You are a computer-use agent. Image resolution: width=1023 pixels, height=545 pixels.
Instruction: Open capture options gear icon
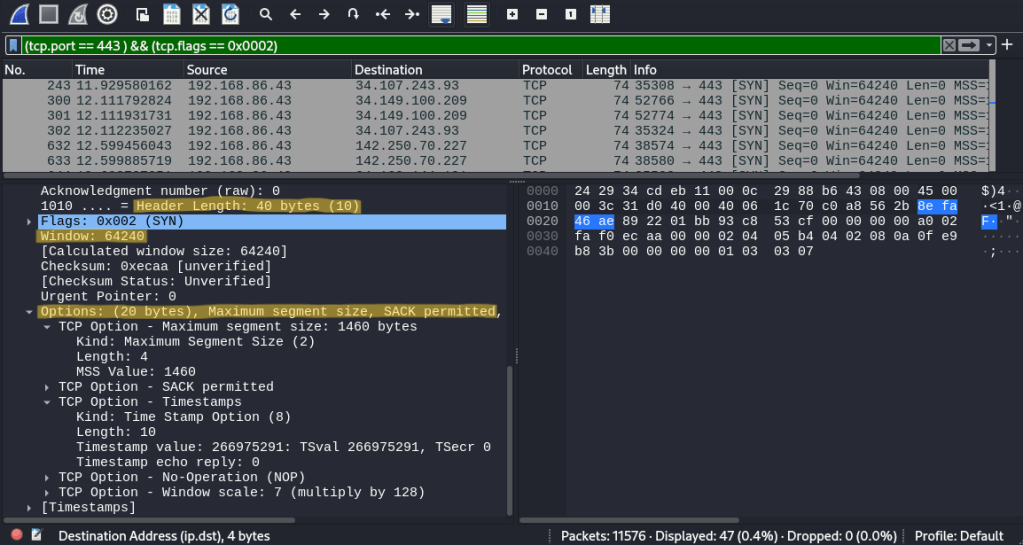pos(107,14)
